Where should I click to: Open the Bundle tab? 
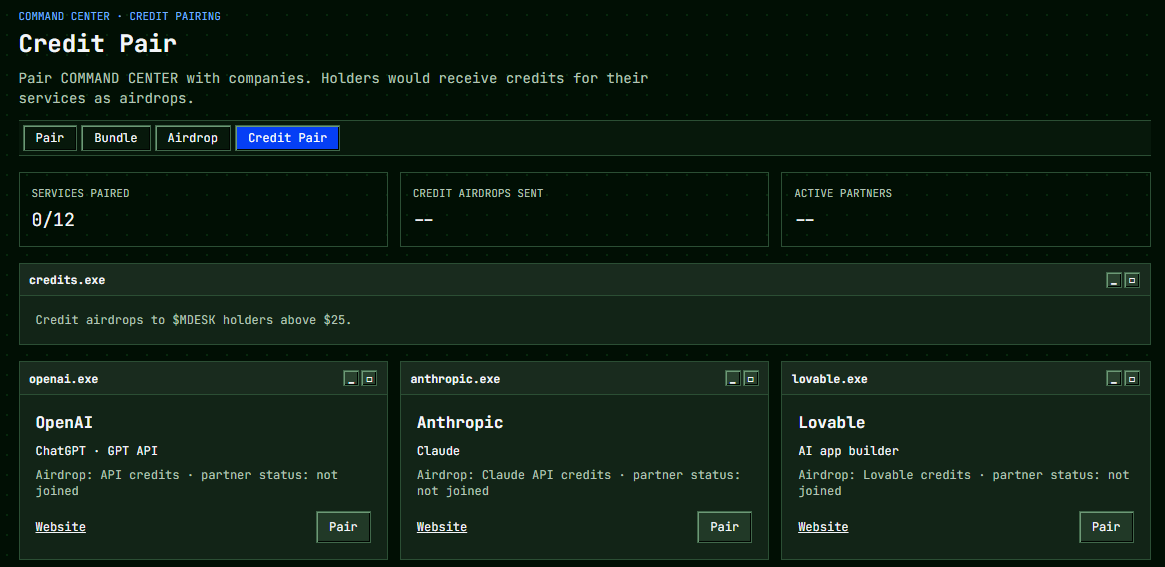click(116, 138)
